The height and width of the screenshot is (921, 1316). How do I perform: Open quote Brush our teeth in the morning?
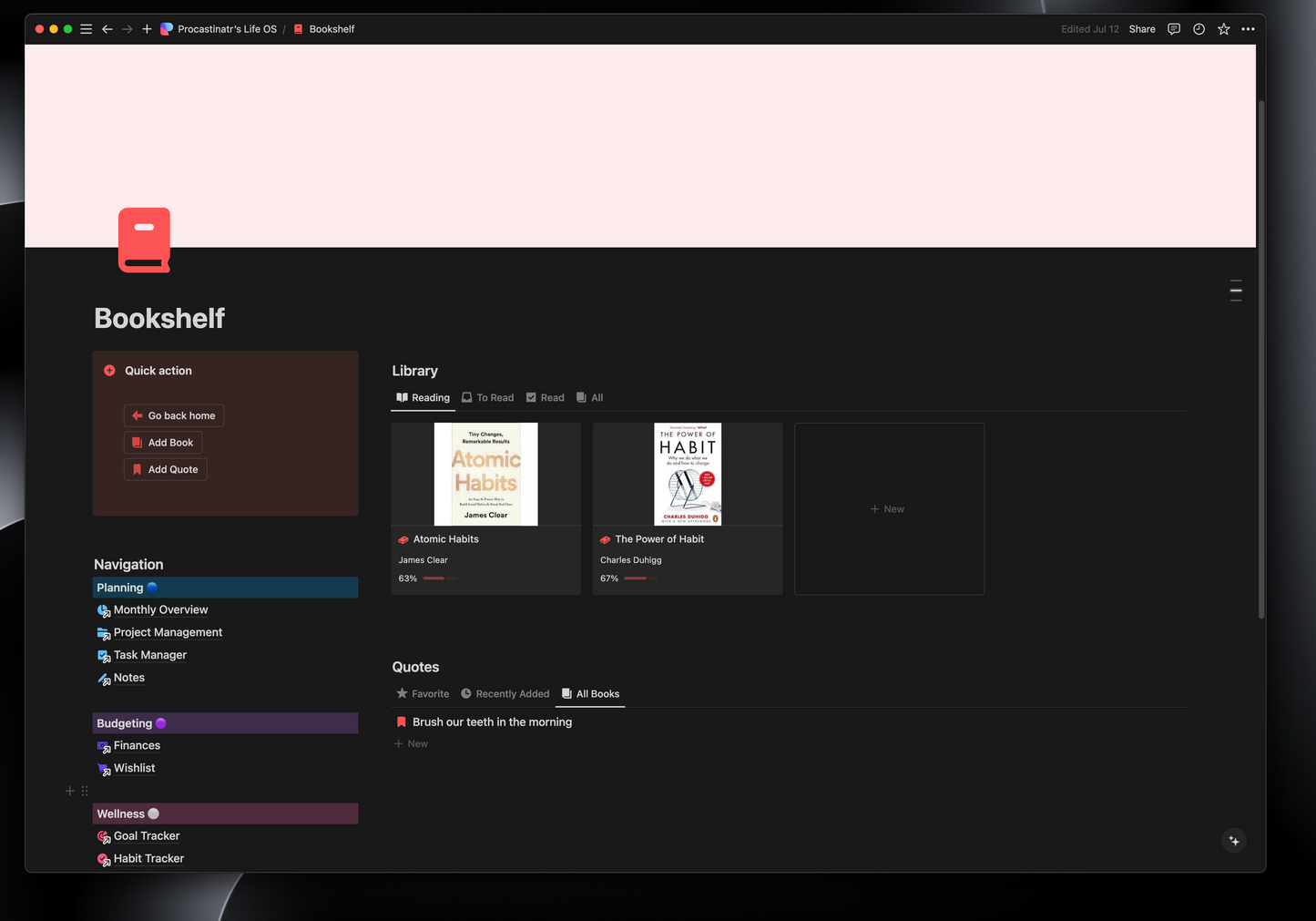point(492,721)
